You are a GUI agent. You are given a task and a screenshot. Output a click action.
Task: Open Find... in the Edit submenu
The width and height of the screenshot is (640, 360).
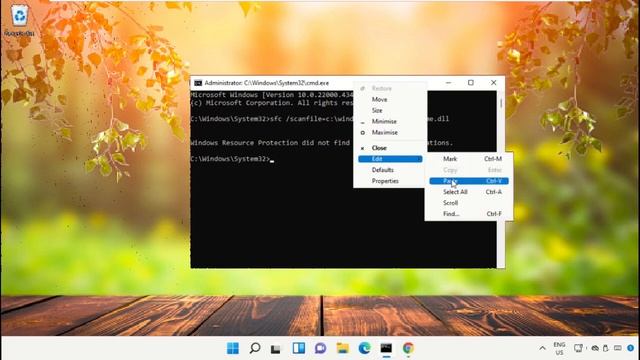(x=469, y=214)
